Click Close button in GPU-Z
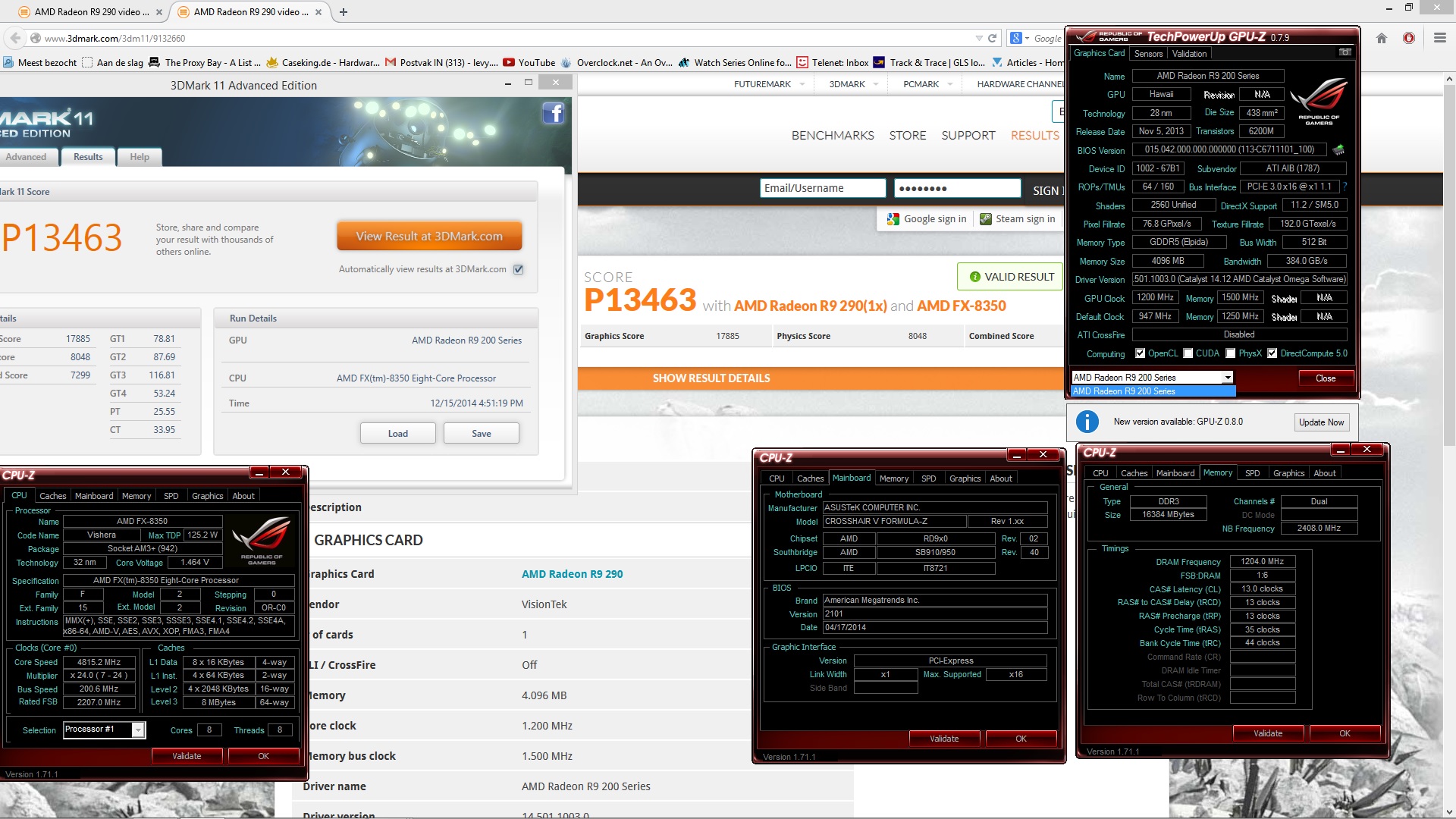 [1326, 378]
